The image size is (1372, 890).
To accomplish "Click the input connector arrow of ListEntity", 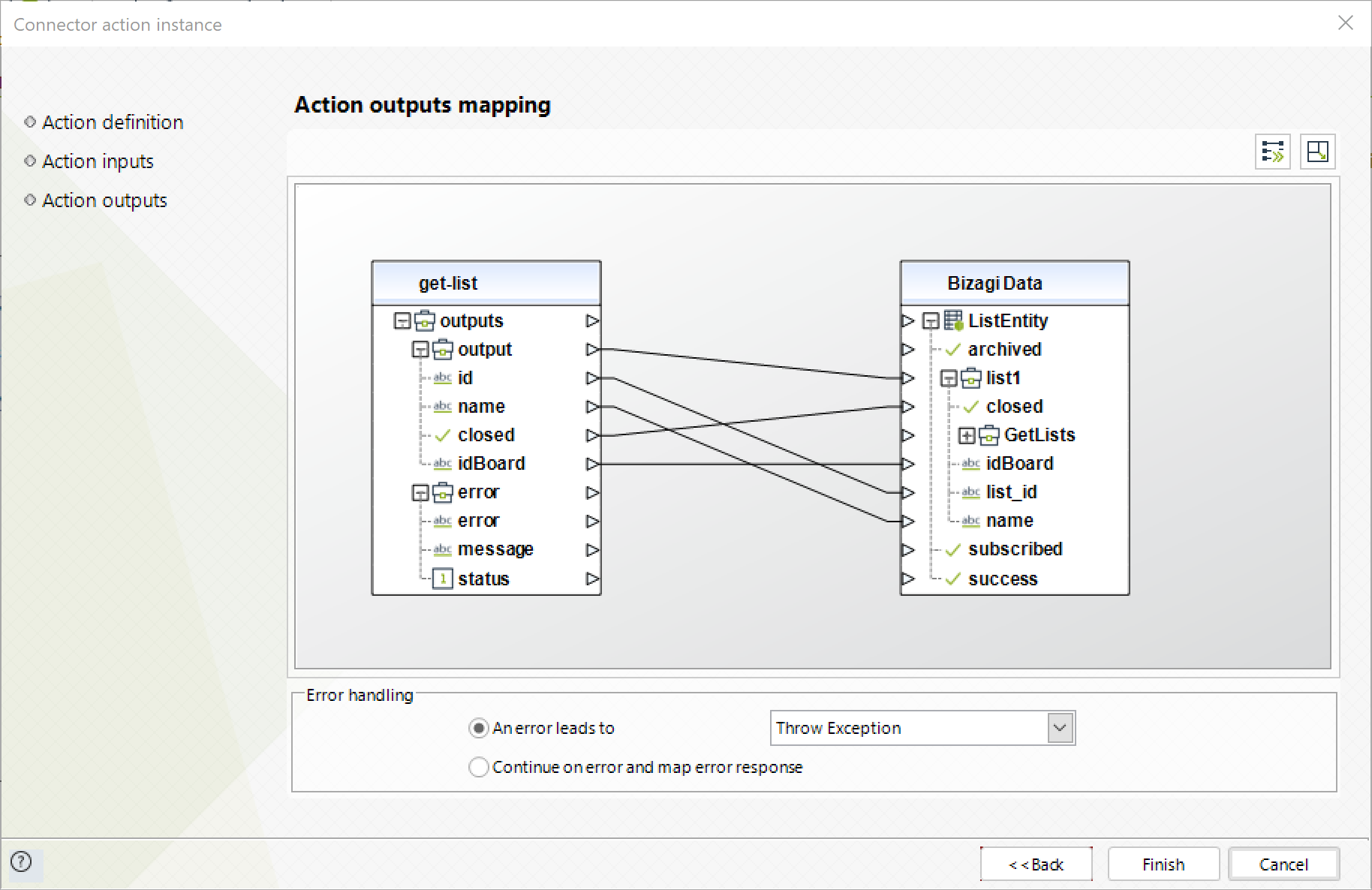I will [907, 321].
